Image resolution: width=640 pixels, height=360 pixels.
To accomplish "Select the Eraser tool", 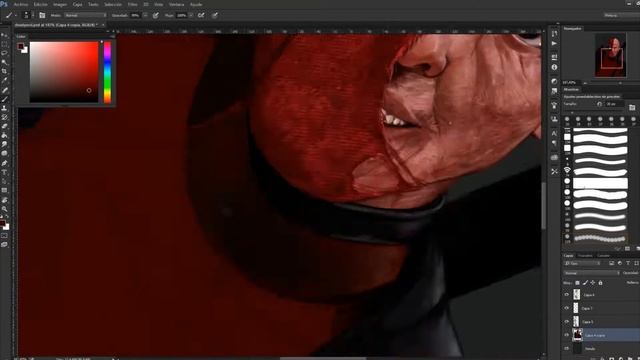I will coord(4,126).
